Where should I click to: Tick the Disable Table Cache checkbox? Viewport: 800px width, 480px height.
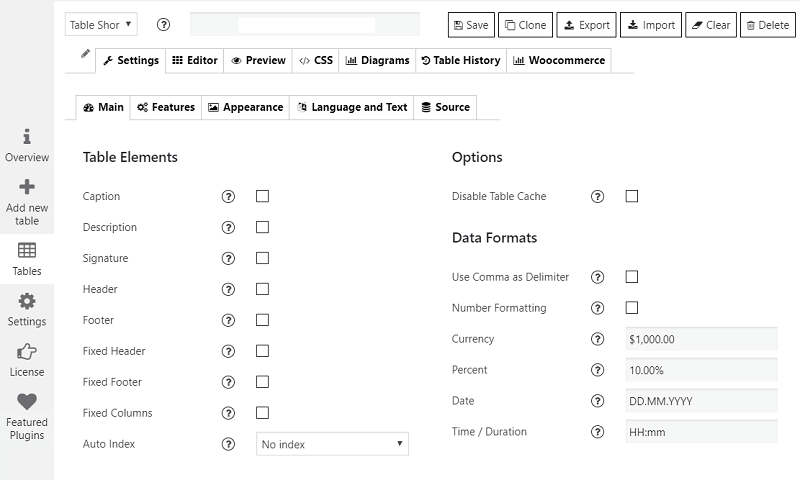631,196
